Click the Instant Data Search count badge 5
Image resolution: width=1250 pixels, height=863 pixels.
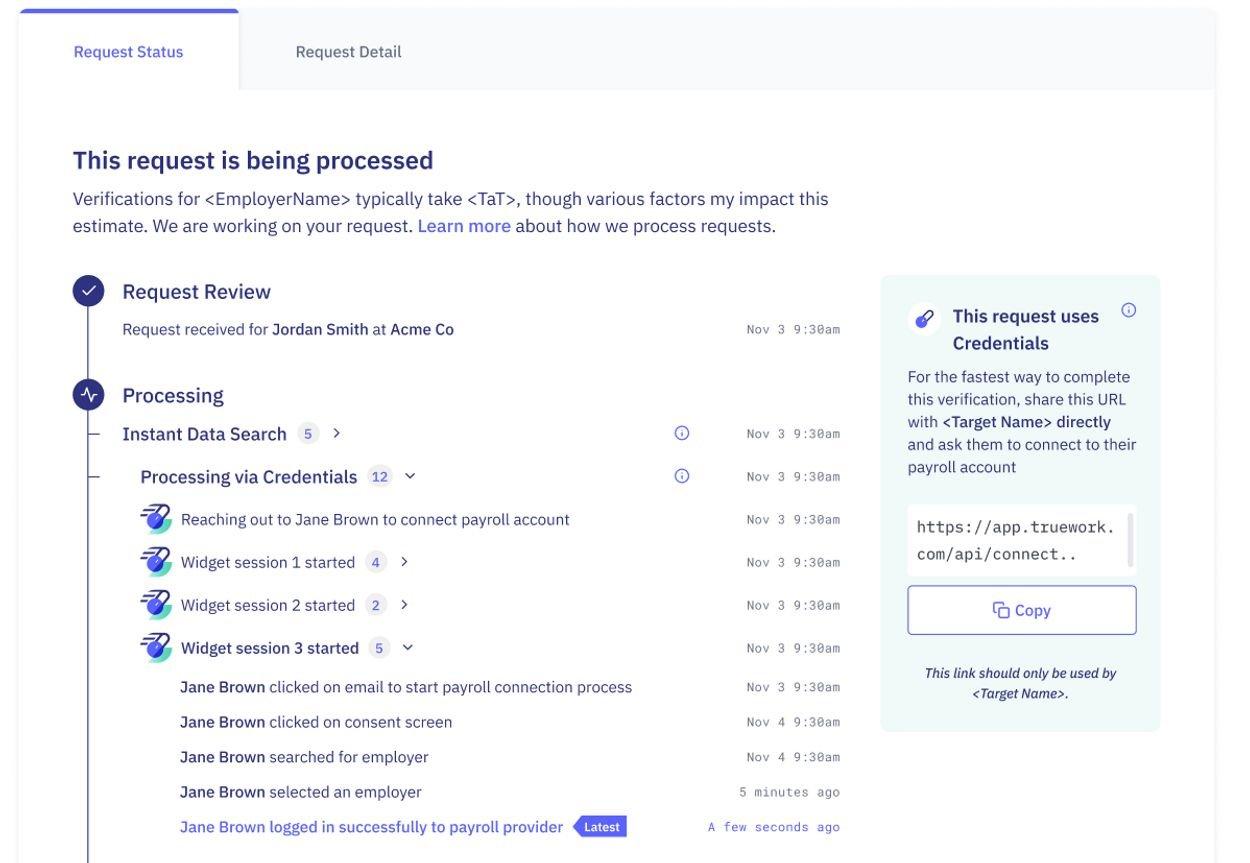pos(309,434)
